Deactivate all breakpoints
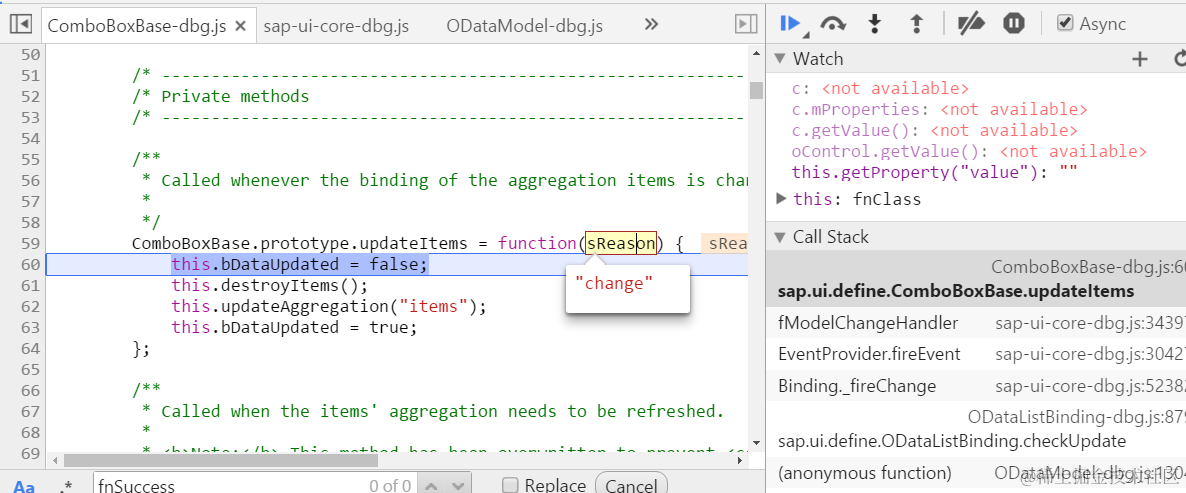1186x493 pixels. tap(970, 24)
